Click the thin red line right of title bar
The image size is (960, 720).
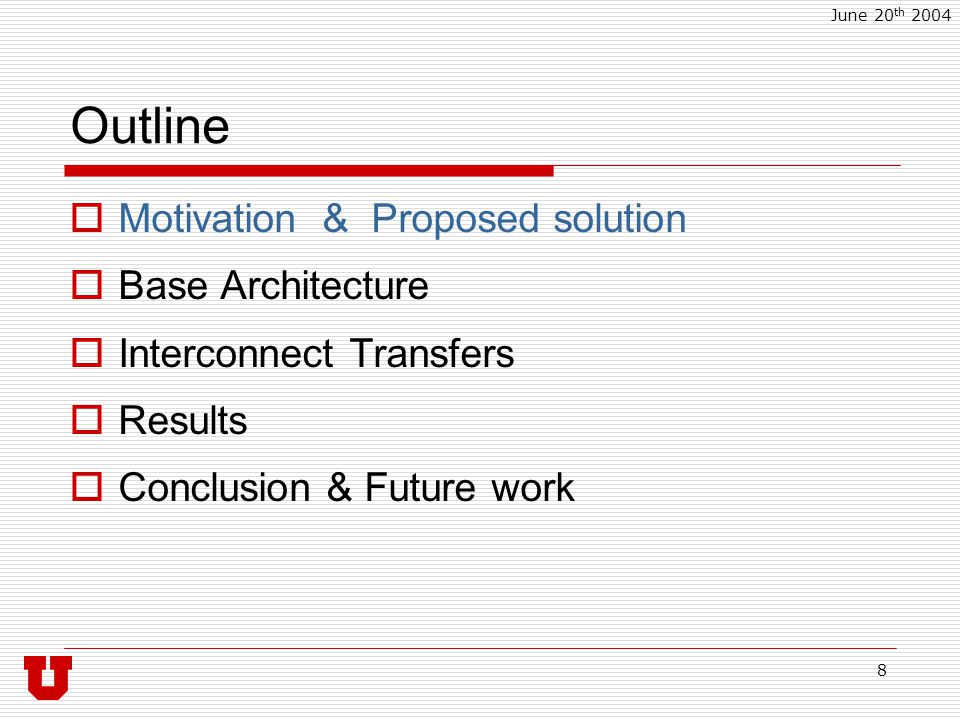pos(727,165)
